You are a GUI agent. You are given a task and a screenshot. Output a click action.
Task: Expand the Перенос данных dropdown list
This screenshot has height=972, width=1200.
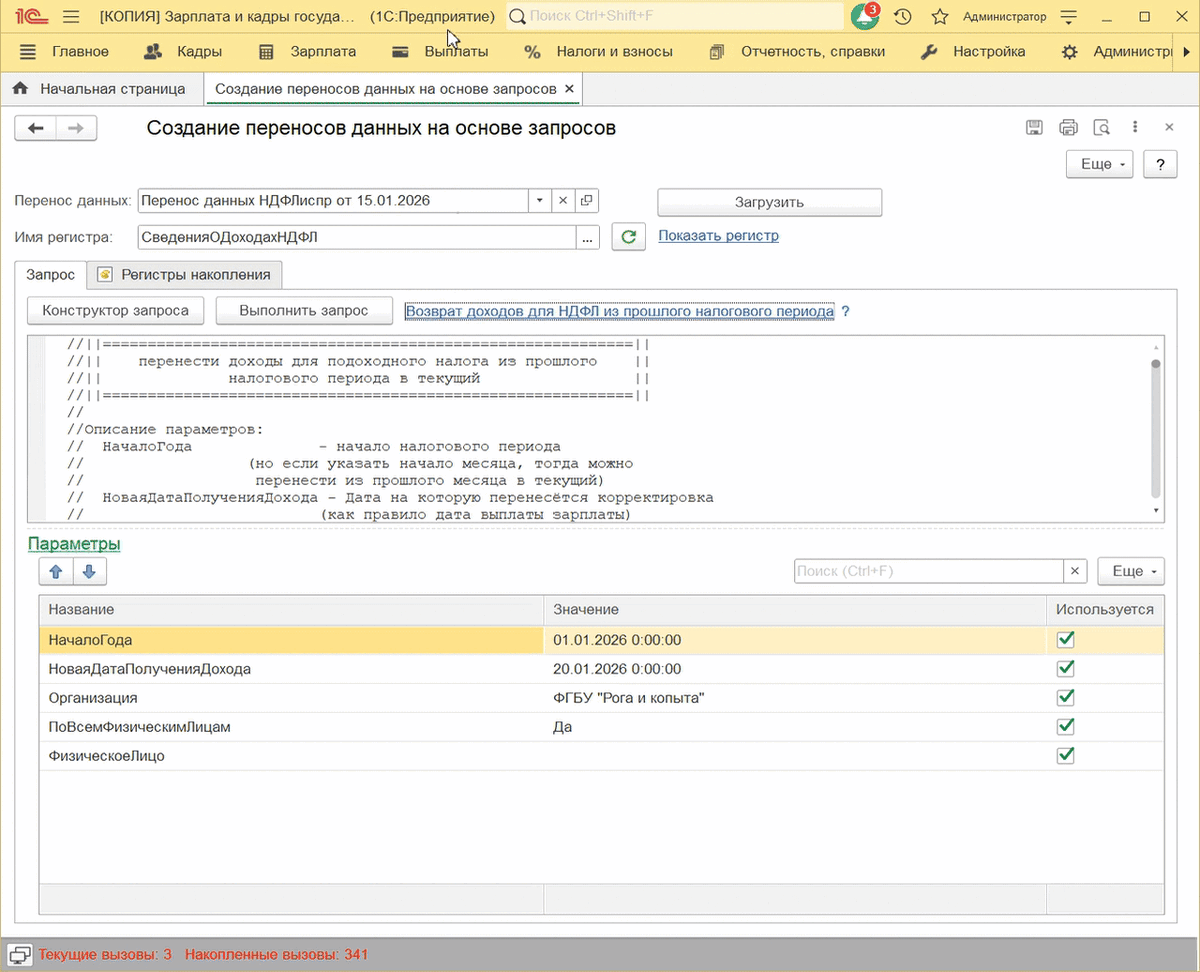540,201
